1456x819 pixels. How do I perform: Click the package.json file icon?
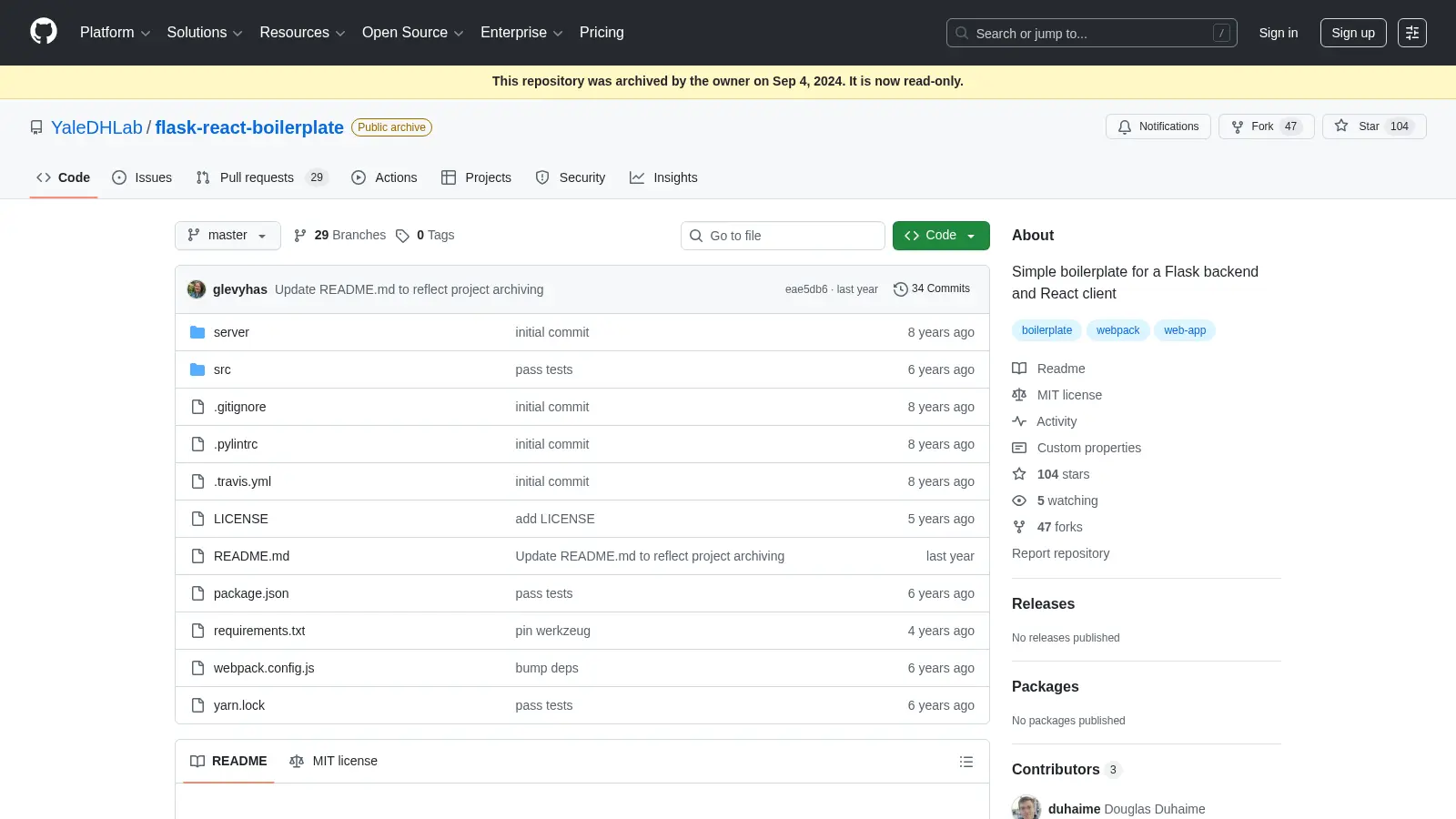(197, 593)
